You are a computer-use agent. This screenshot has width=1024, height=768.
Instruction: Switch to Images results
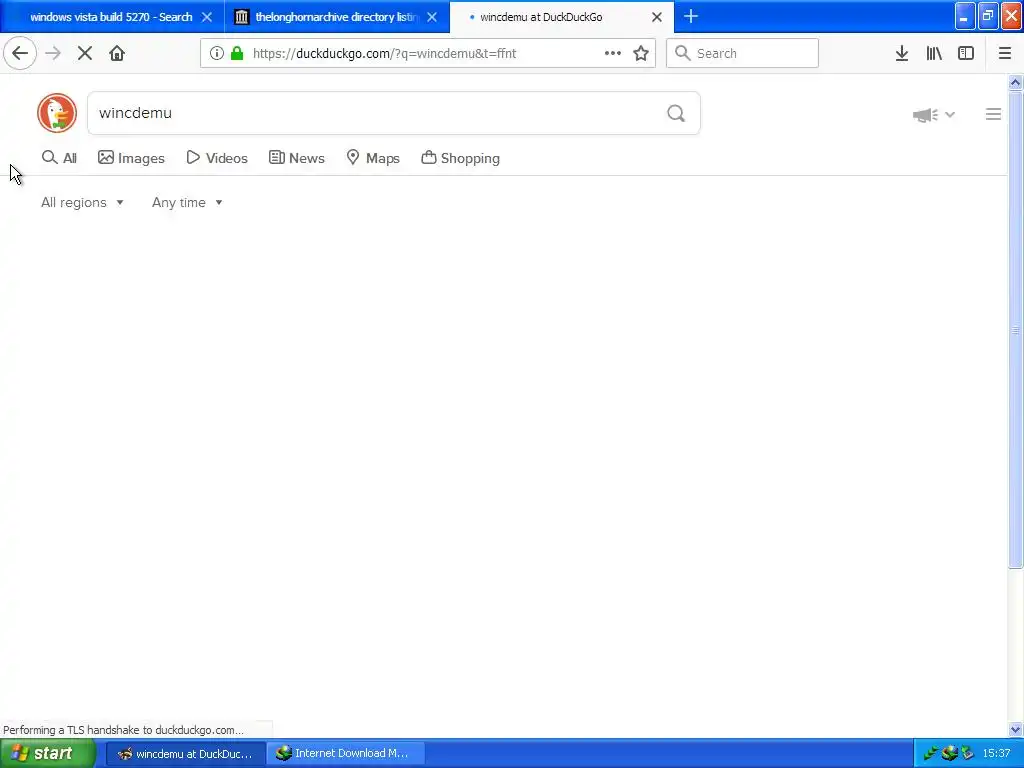pyautogui.click(x=131, y=158)
